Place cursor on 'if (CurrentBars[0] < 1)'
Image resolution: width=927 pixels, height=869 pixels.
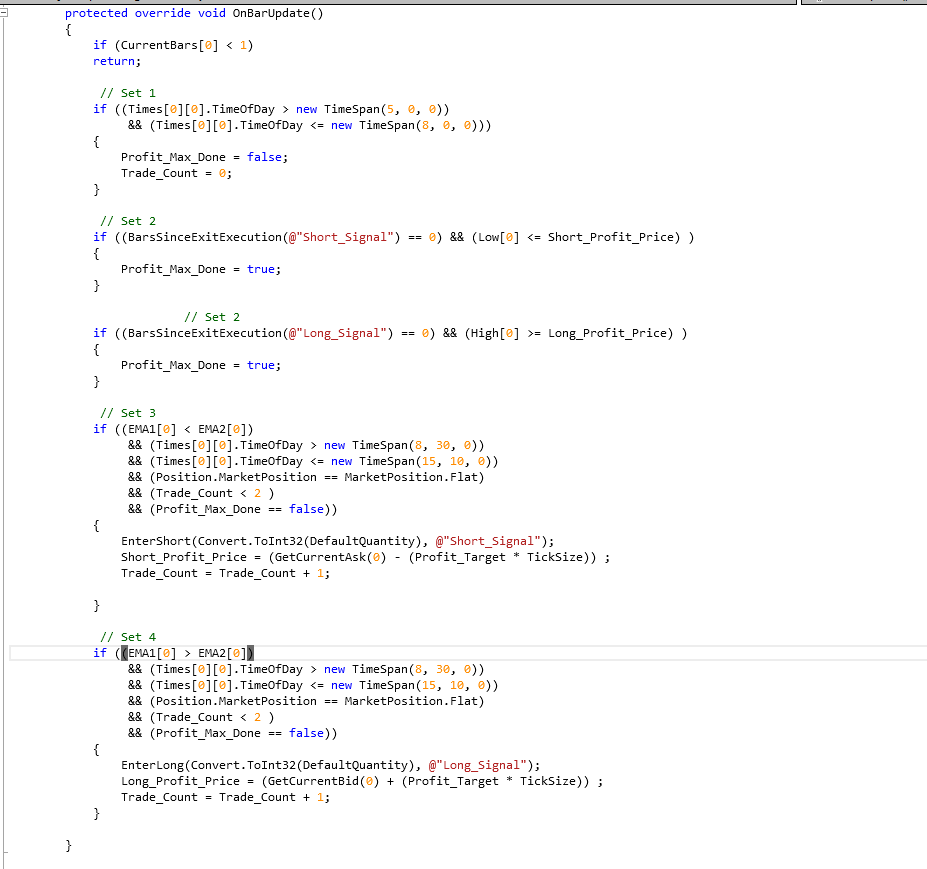(x=173, y=46)
